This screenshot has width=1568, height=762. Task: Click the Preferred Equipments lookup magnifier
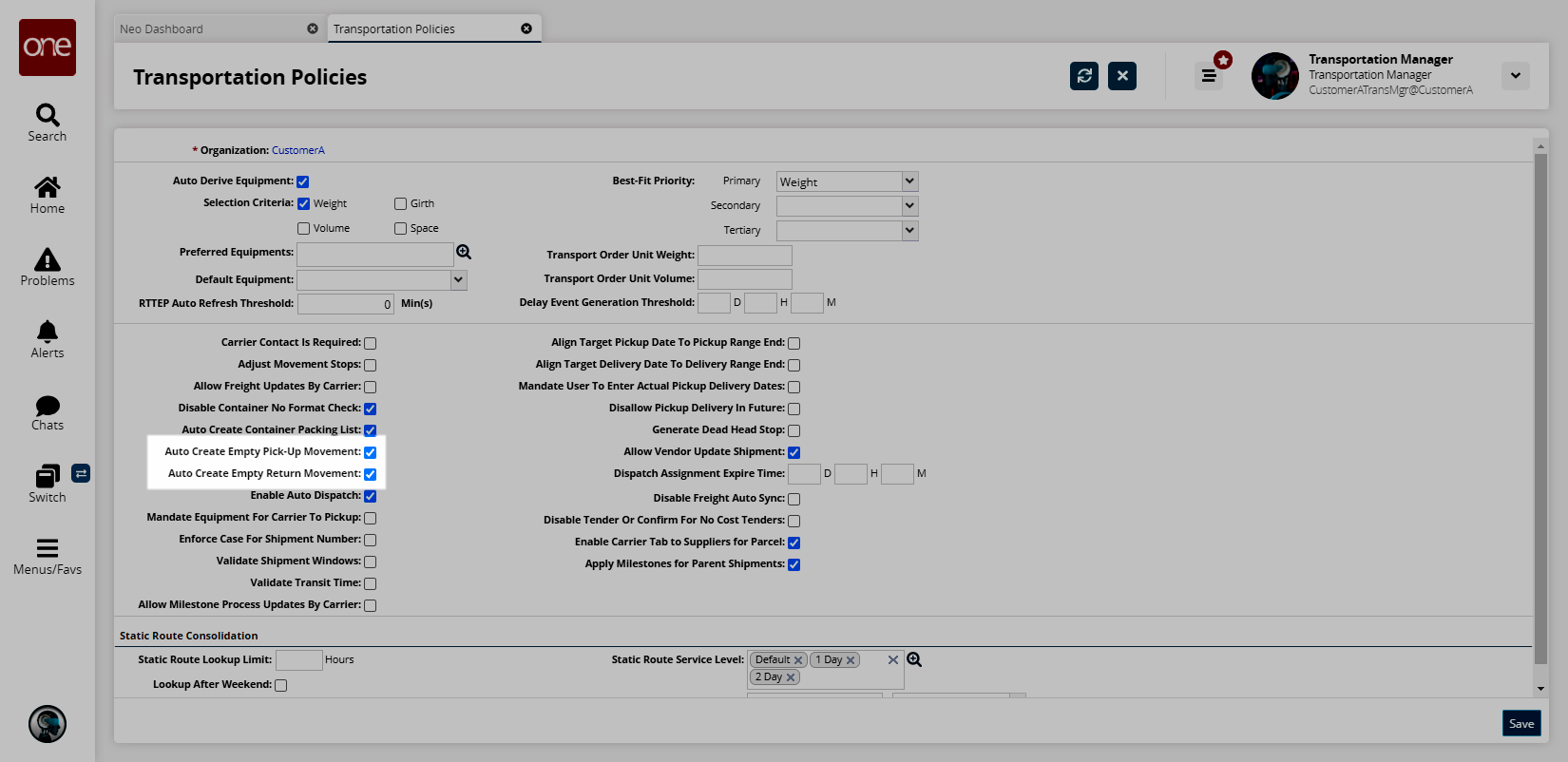coord(464,252)
